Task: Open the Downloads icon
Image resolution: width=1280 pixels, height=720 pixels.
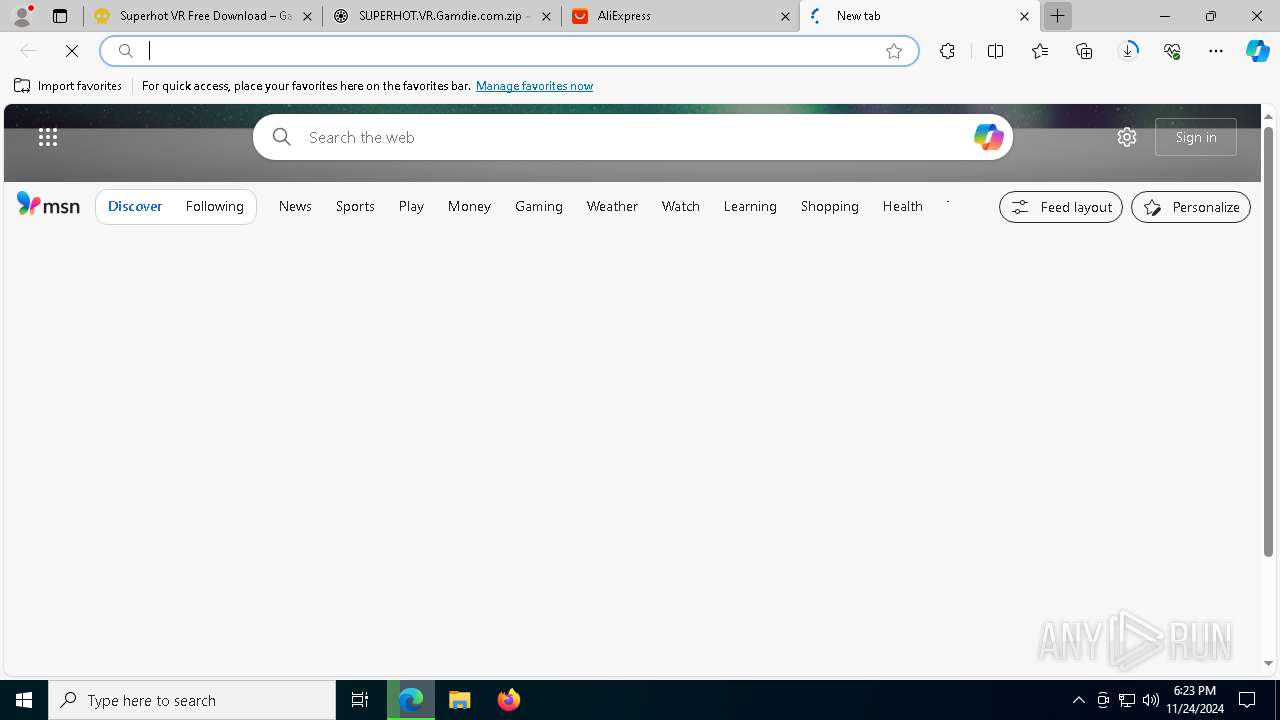Action: 1128,51
